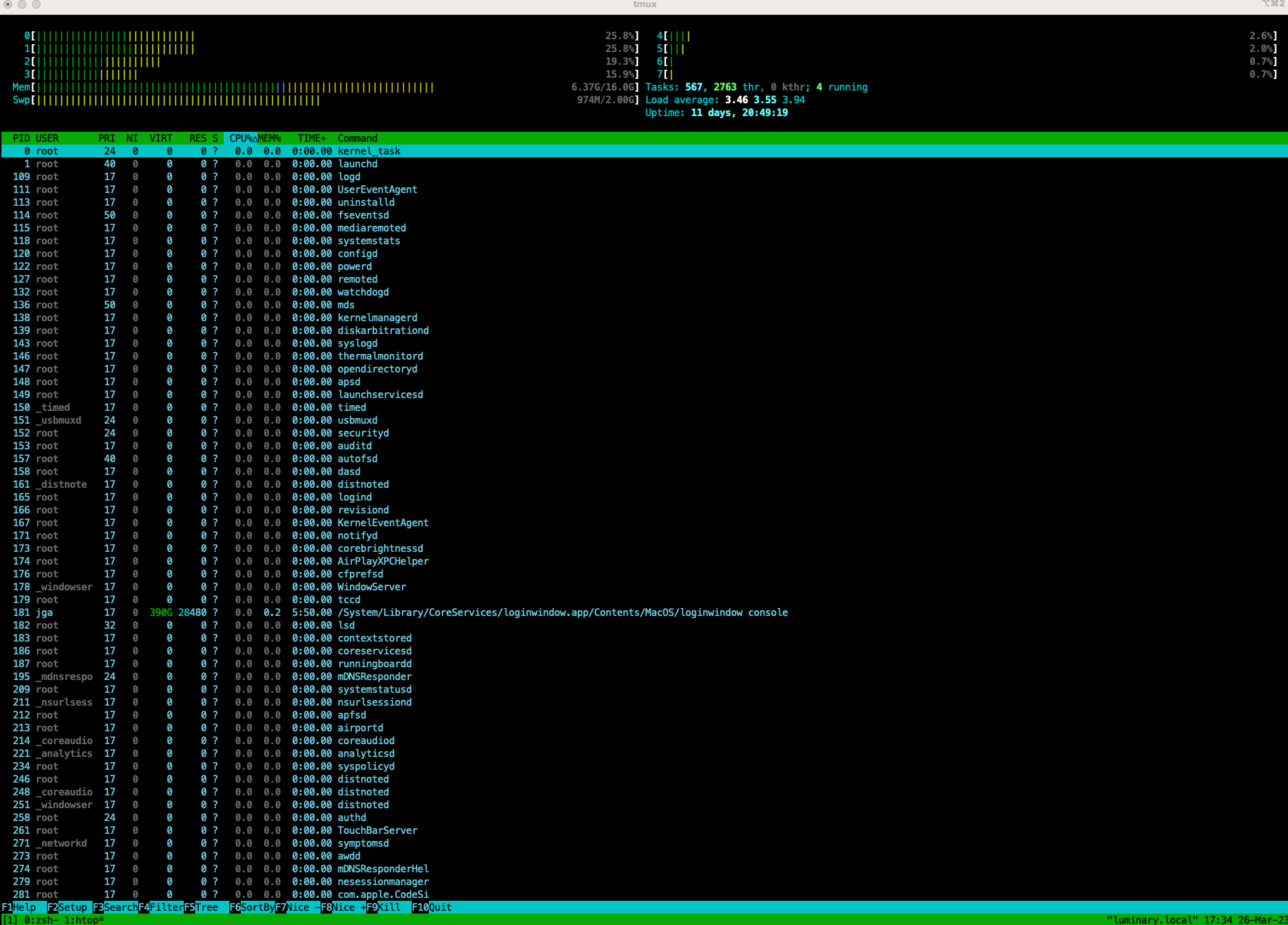Open the SortBy menu via F6

coord(253,907)
